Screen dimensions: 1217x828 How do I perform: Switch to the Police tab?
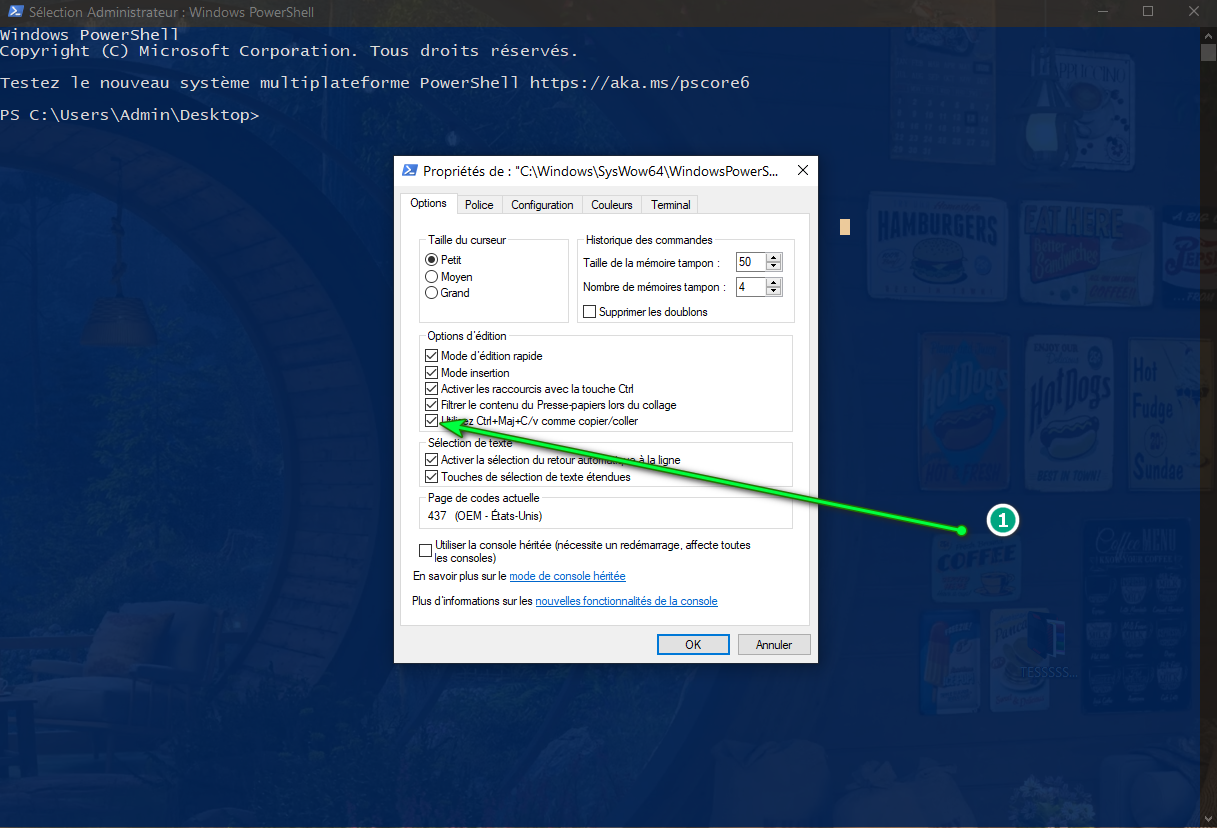click(x=479, y=205)
